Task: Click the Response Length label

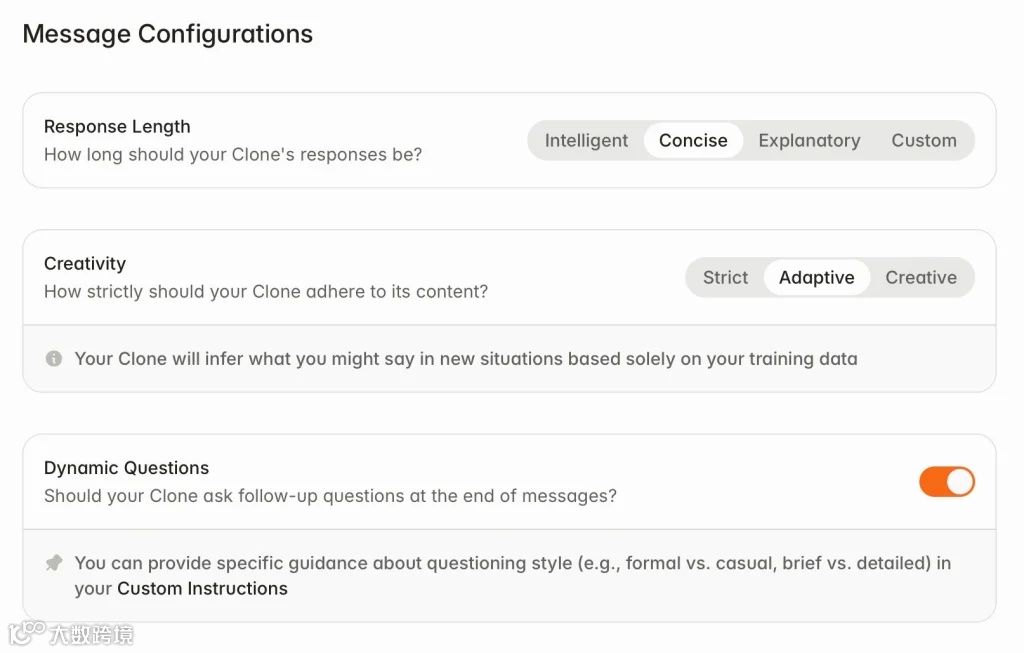Action: pos(117,127)
